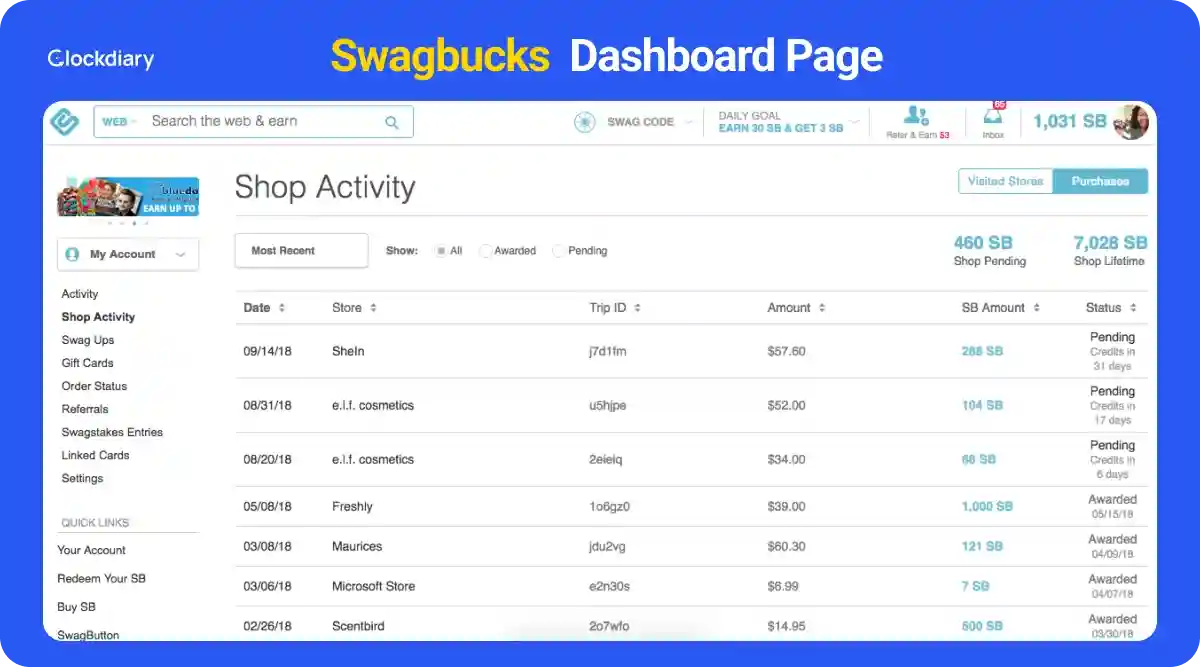Click the 1,031 SB balance

click(x=1069, y=121)
